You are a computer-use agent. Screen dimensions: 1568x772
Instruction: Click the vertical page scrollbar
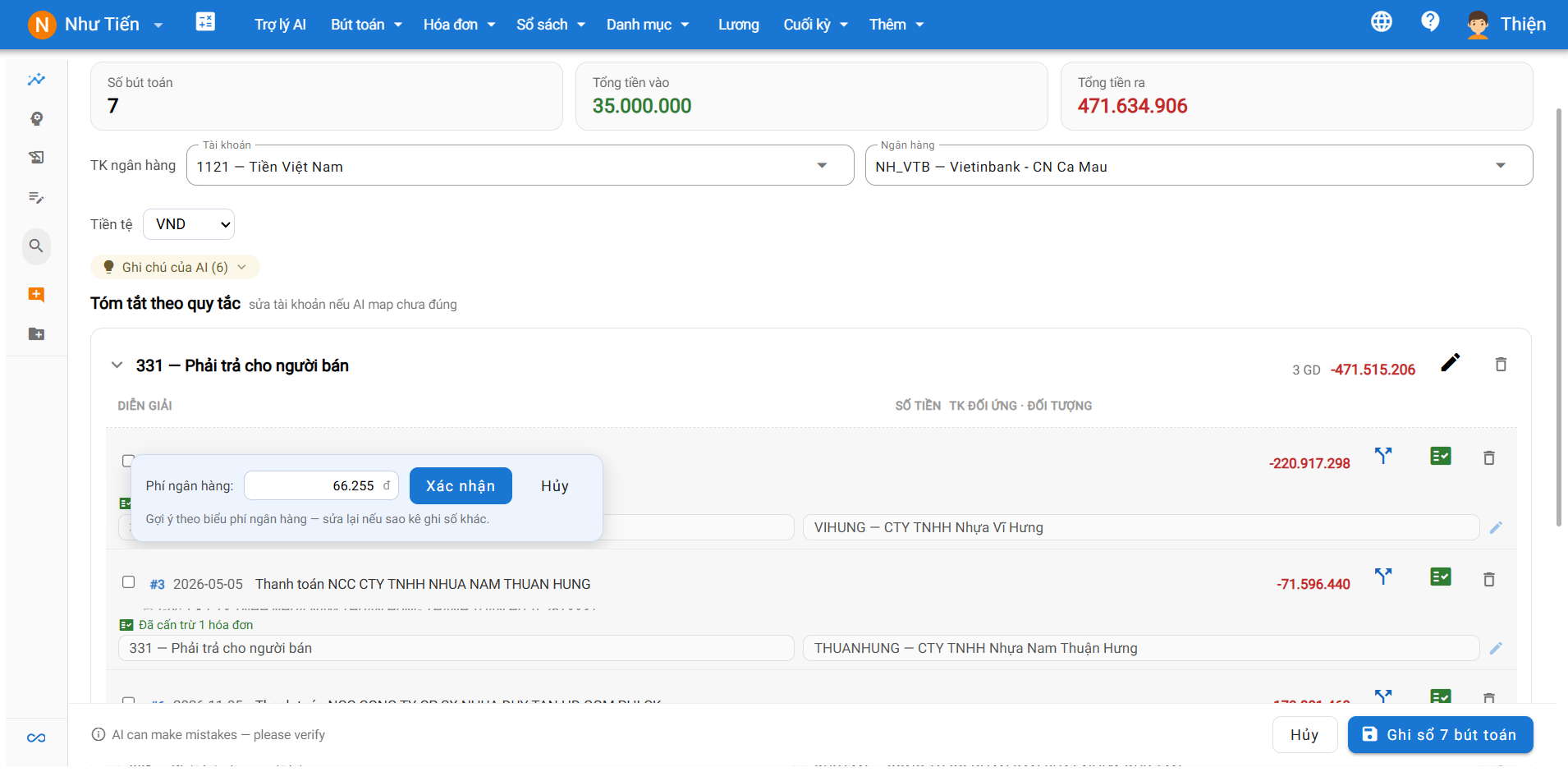pos(1559,316)
